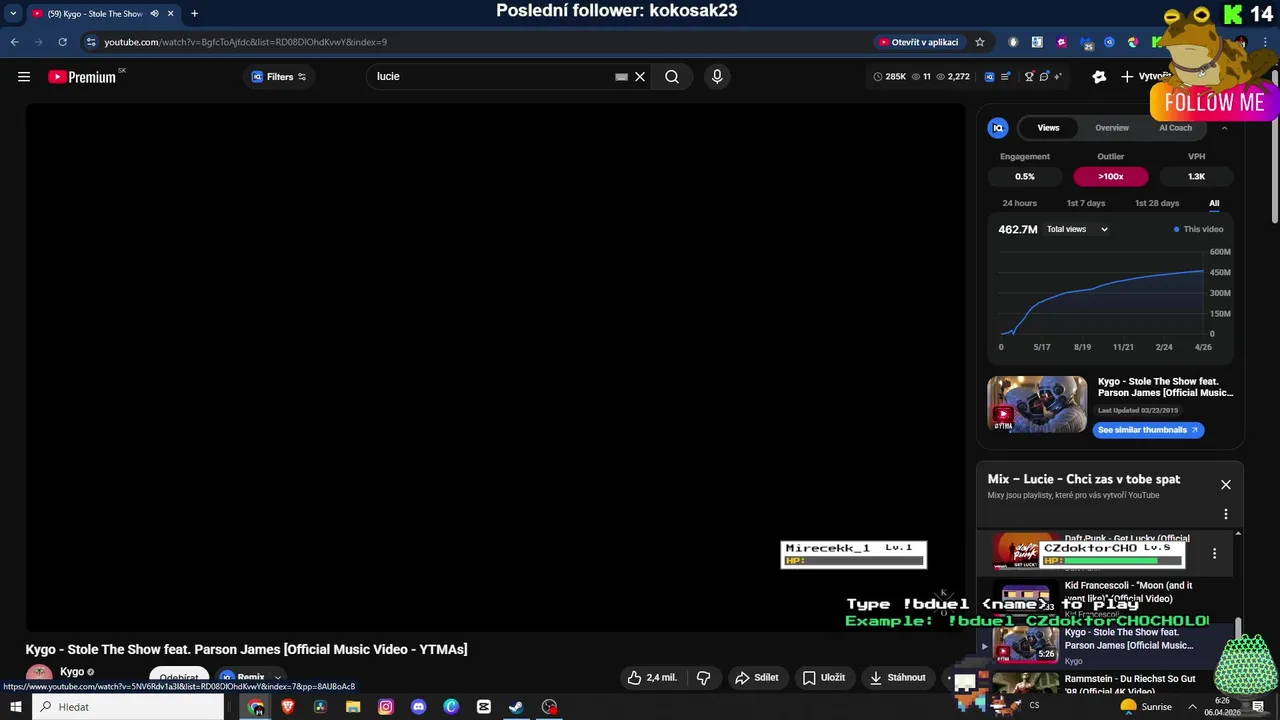Image resolution: width=1280 pixels, height=720 pixels.
Task: Like the video (2,4 mil.)
Action: (x=652, y=678)
